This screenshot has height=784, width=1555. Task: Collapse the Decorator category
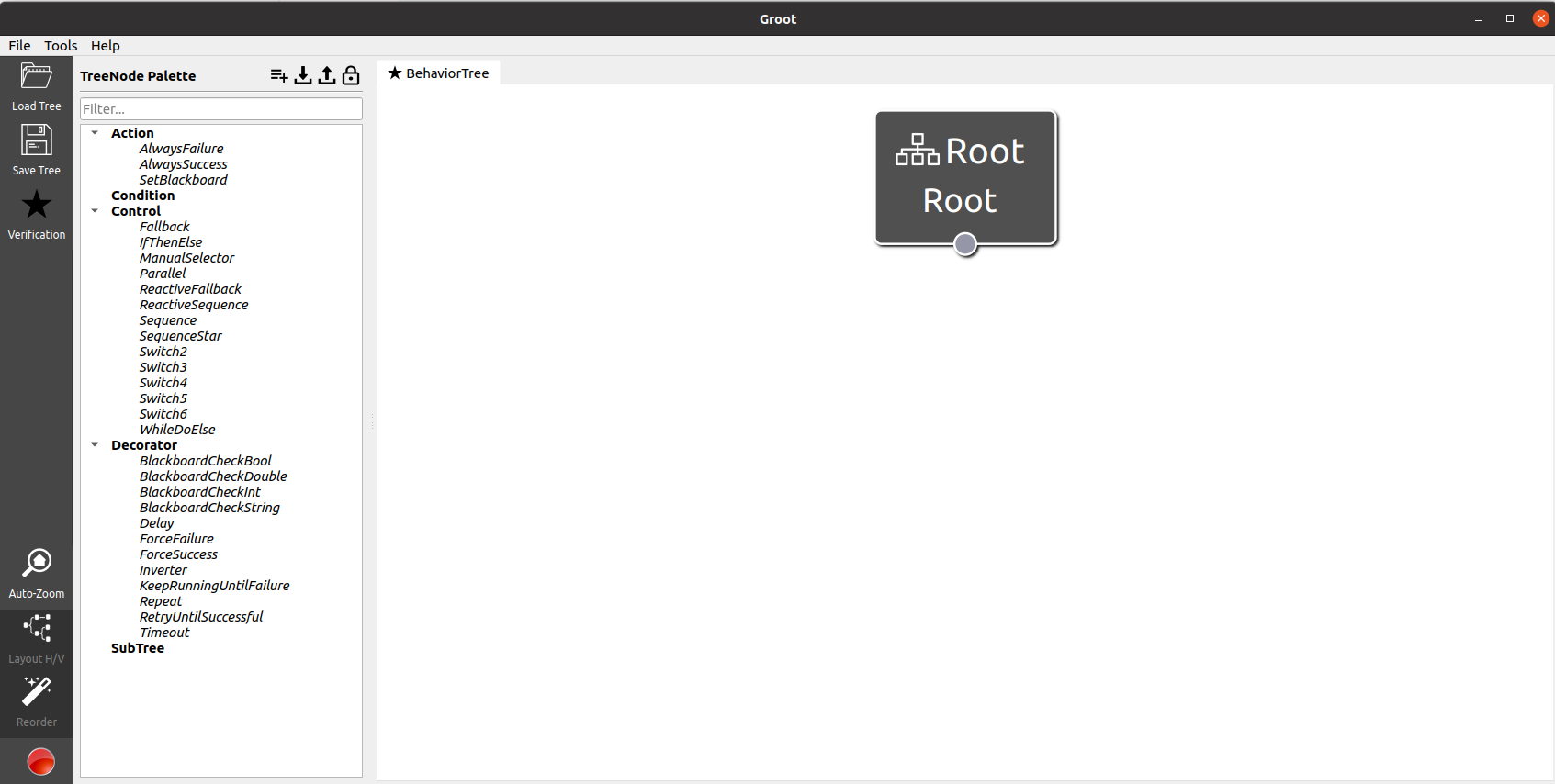click(95, 445)
